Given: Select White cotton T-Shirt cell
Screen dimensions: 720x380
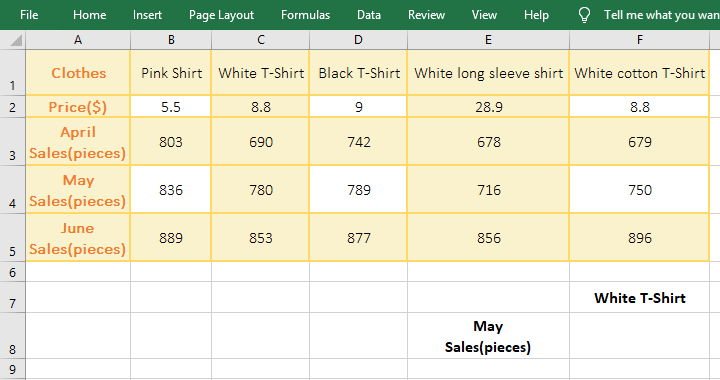Looking at the screenshot, I should tap(639, 73).
